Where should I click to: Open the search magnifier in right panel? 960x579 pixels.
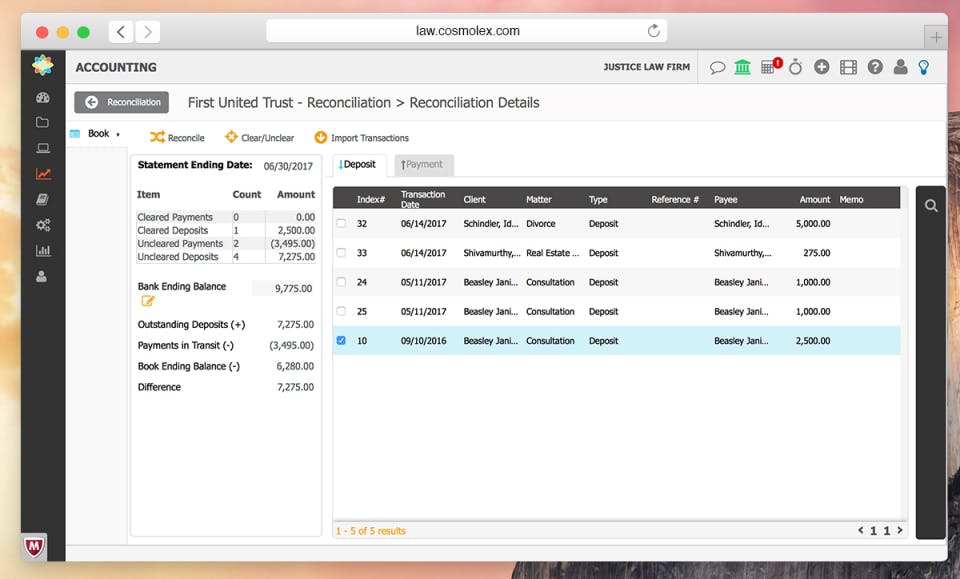pyautogui.click(x=931, y=206)
